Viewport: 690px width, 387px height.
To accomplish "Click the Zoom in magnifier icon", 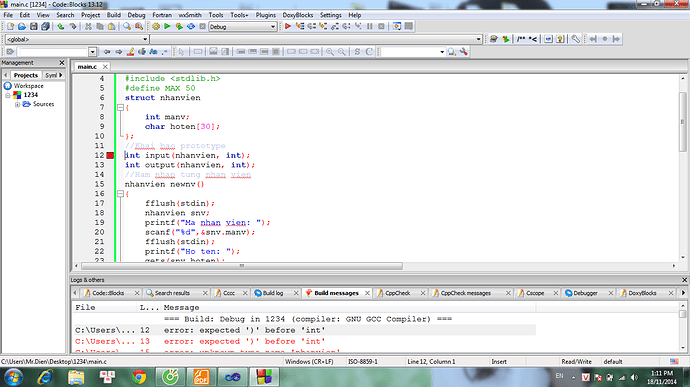I will pyautogui.click(x=330, y=52).
